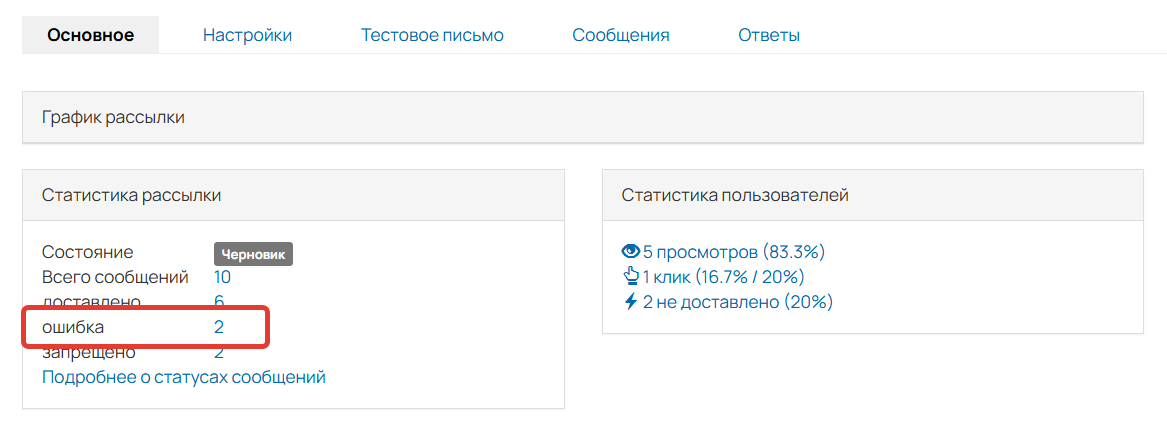The height and width of the screenshot is (441, 1167).
Task: Click the Черновик status badge
Action: (254, 254)
